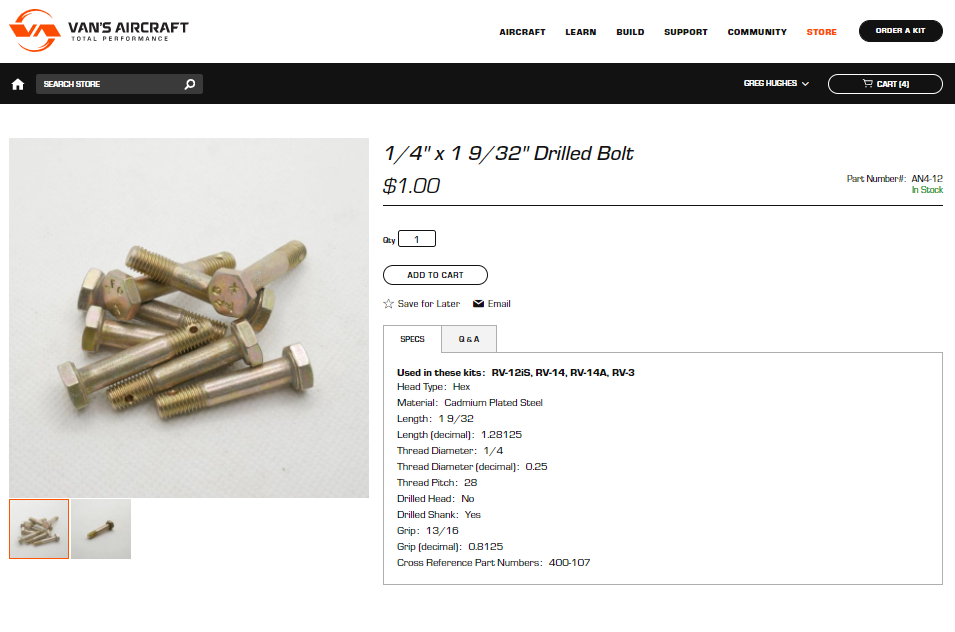
Task: Go to the Store section
Action: [822, 32]
